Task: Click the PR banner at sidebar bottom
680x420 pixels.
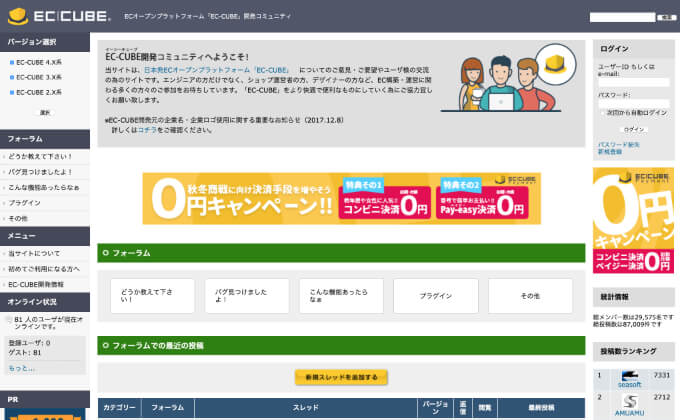Action: click(45, 414)
